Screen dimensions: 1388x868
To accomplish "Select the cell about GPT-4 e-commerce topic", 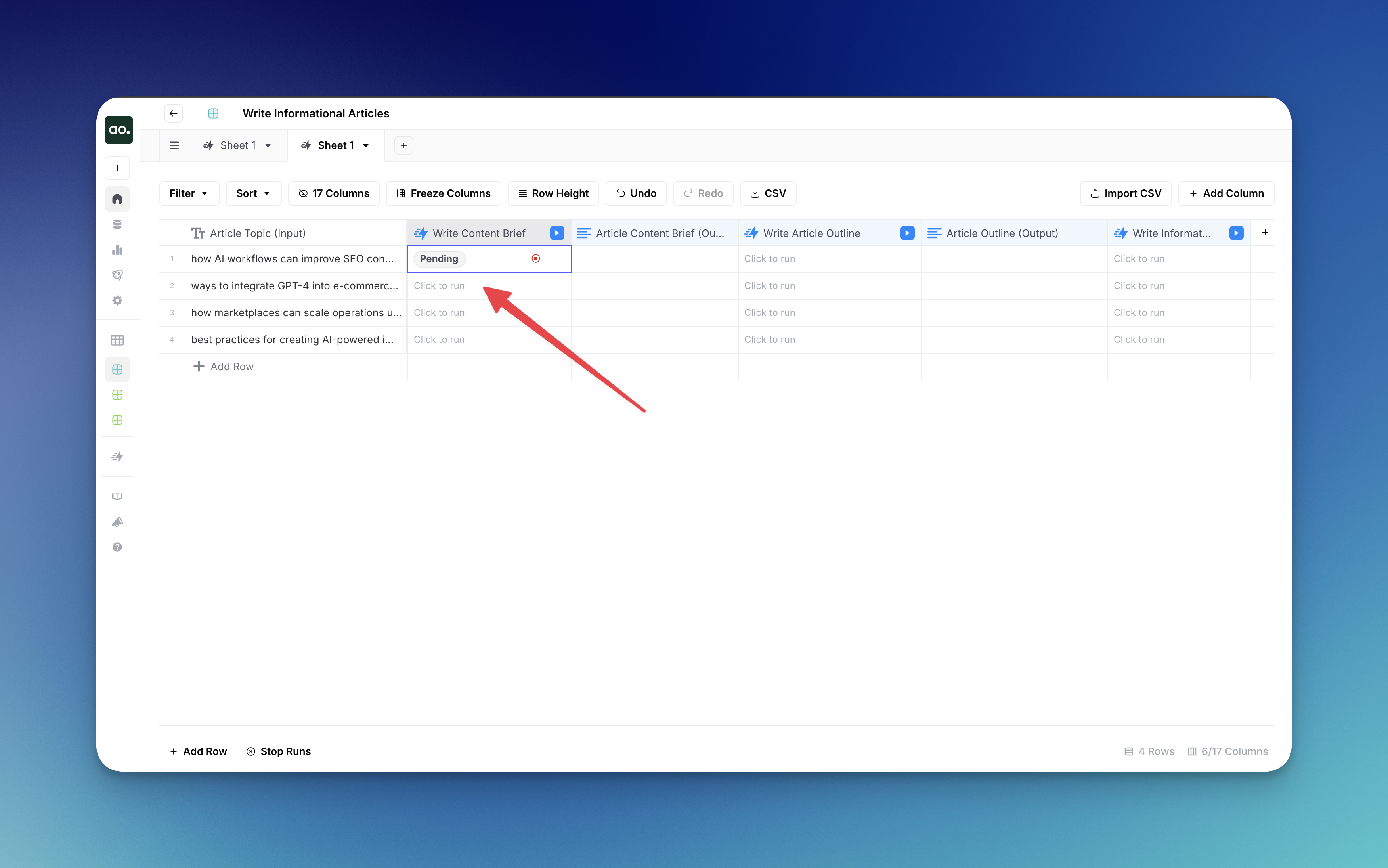I will point(295,286).
